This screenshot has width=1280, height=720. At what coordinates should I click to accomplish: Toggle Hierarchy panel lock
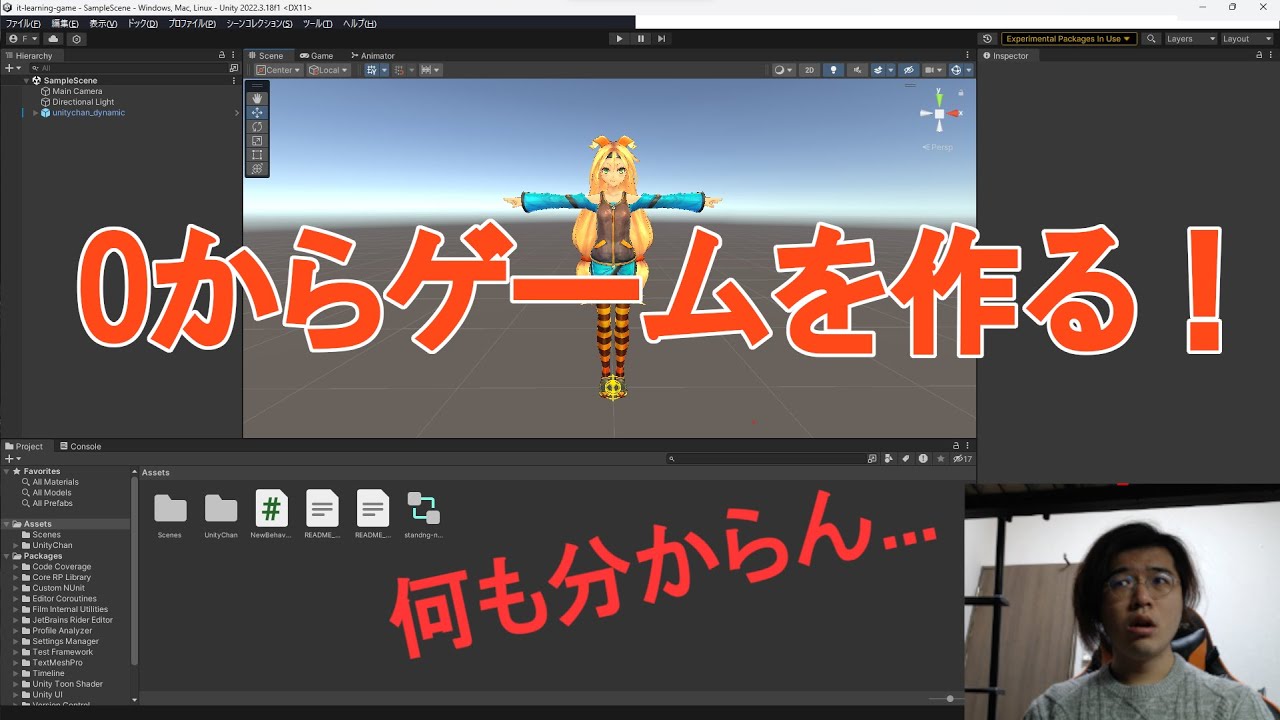click(222, 55)
